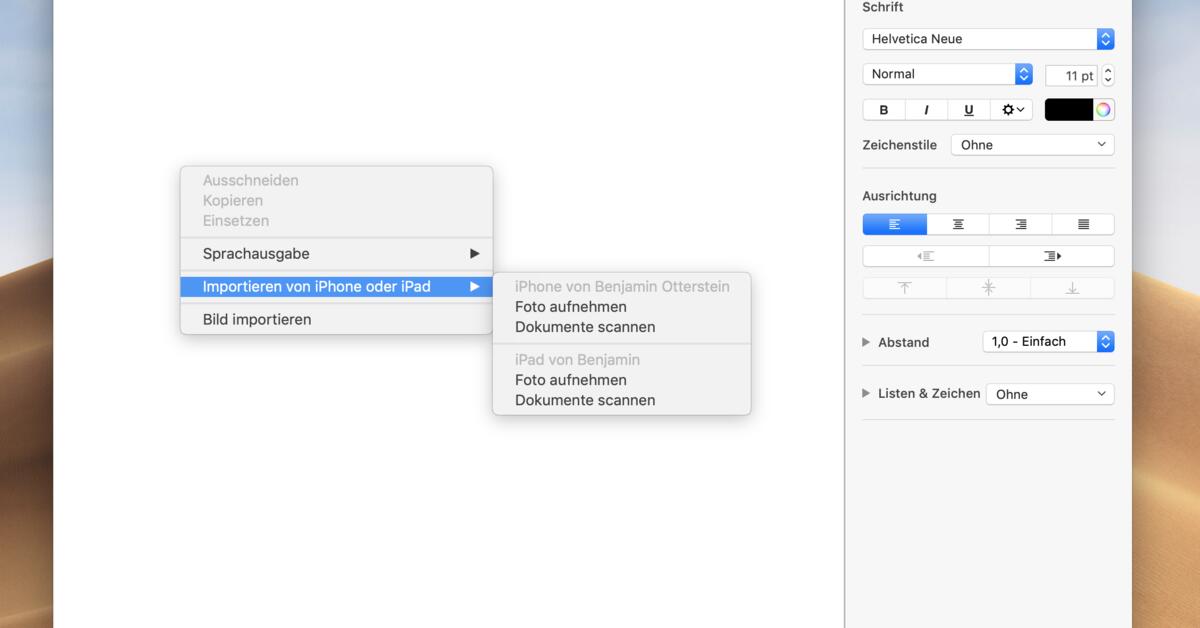Click the Kopieren menu entry
Viewport: 1200px width, 628px height.
pyautogui.click(x=337, y=201)
